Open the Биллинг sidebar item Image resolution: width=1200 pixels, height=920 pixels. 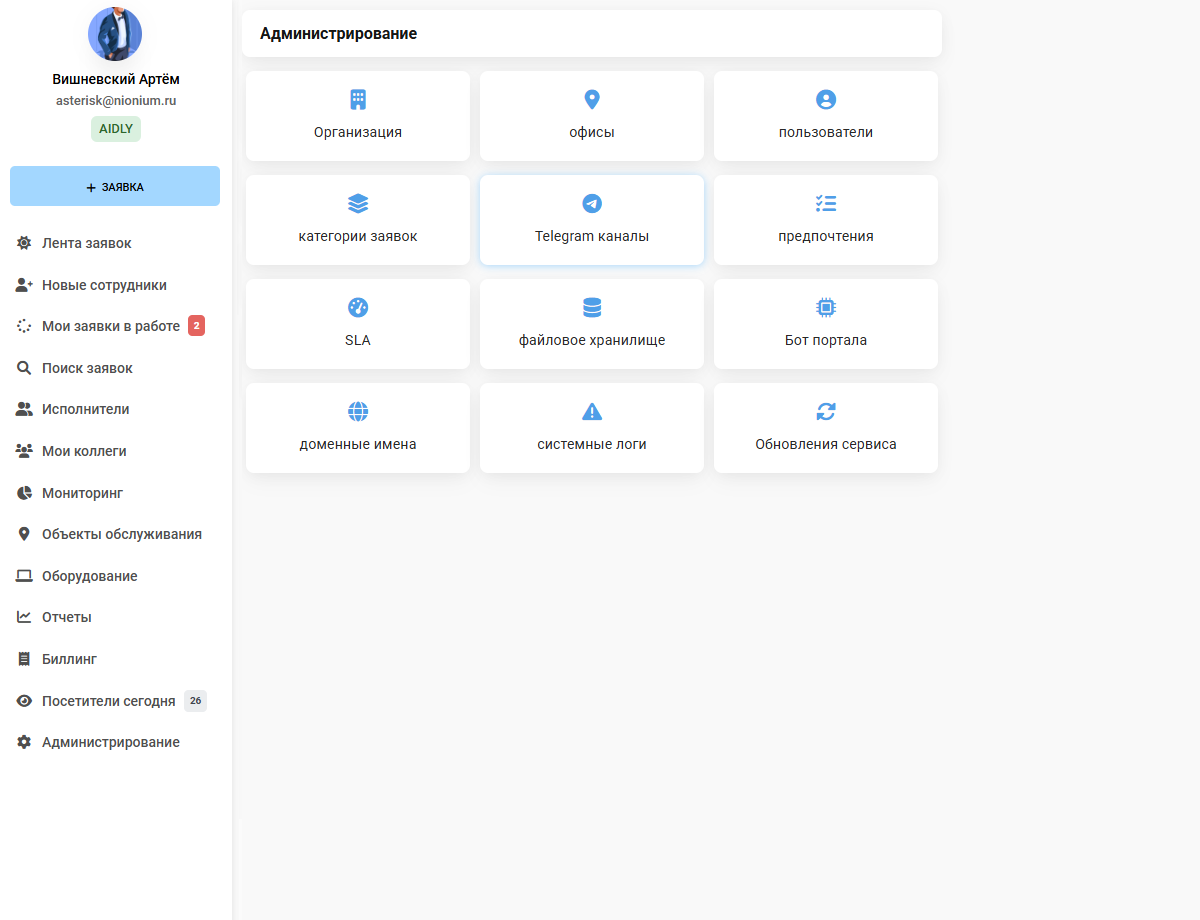tap(69, 659)
